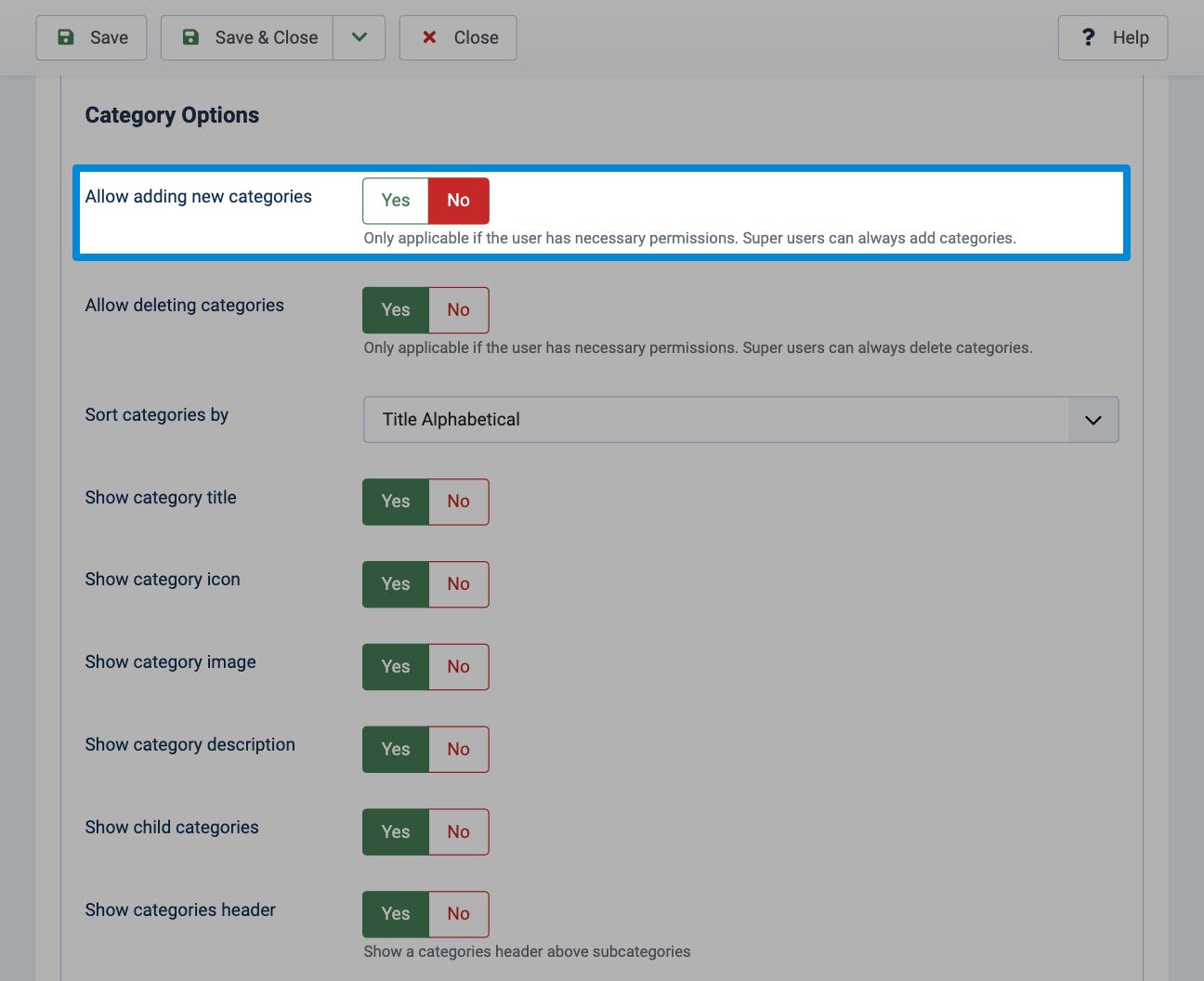1204x981 pixels.
Task: Choose No for Show category icon
Action: (x=459, y=584)
